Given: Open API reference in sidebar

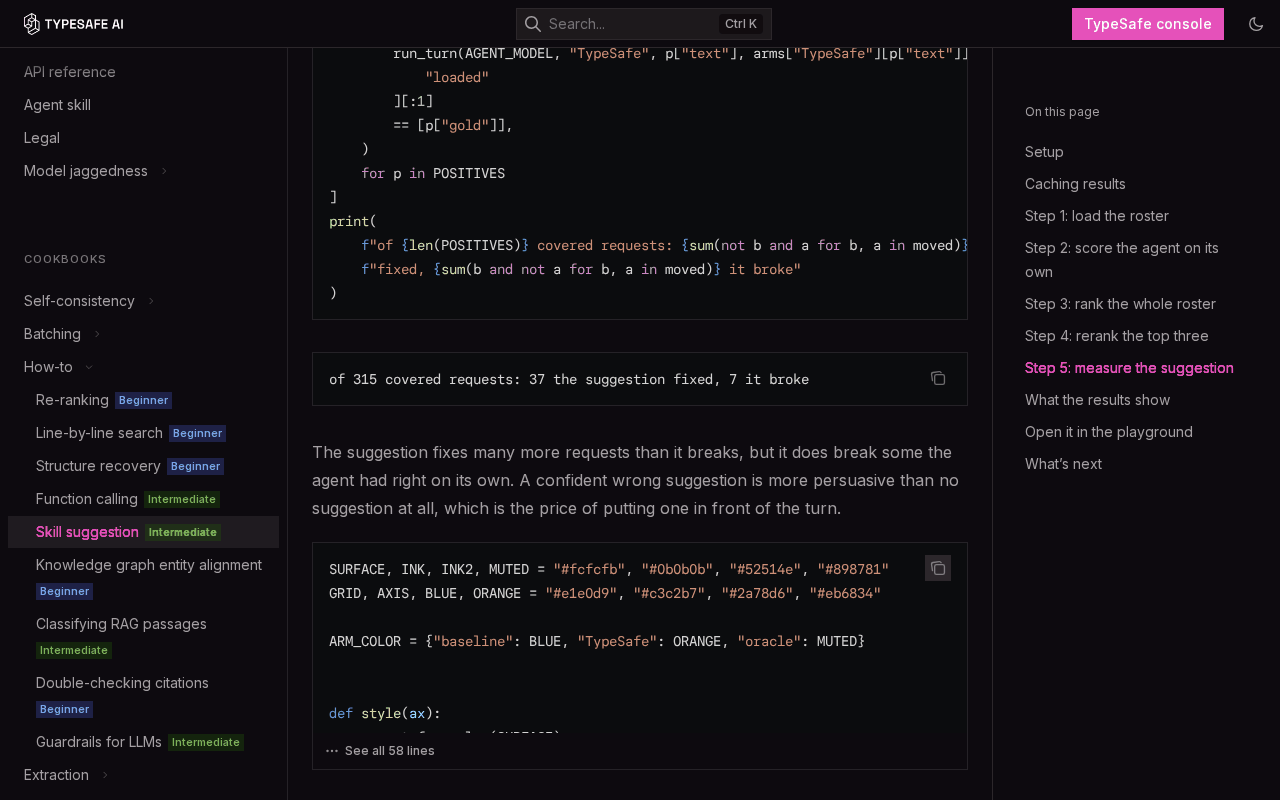Looking at the screenshot, I should tap(70, 72).
